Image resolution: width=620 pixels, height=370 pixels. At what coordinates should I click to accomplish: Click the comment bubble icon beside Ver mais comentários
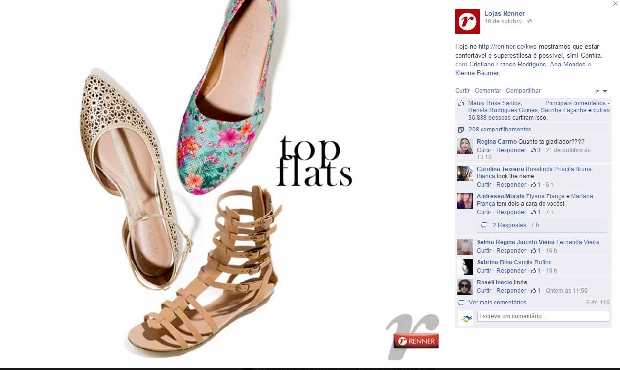click(461, 303)
